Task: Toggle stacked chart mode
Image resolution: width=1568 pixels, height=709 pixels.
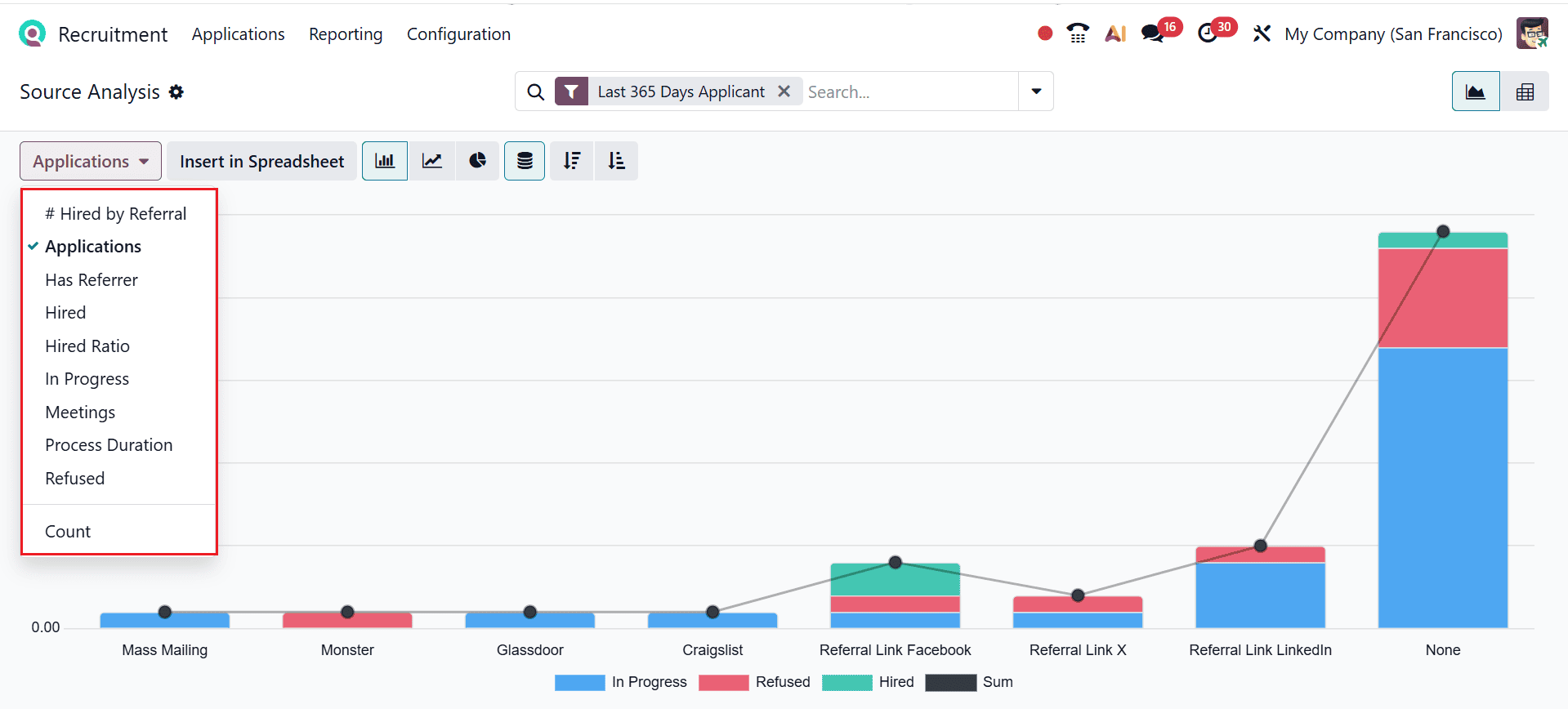Action: (x=525, y=161)
